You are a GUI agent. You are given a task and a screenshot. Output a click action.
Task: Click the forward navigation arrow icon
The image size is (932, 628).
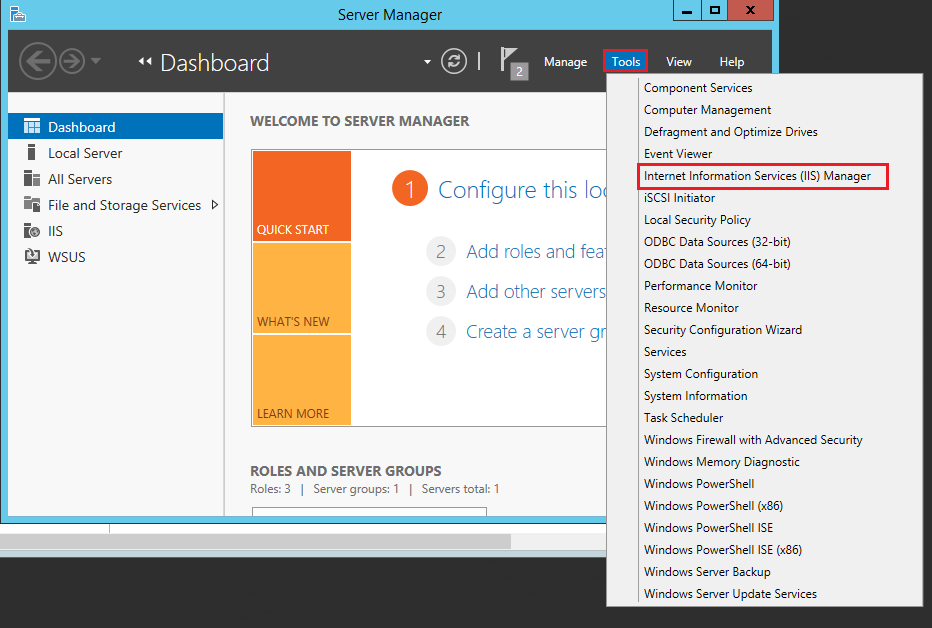click(x=72, y=62)
